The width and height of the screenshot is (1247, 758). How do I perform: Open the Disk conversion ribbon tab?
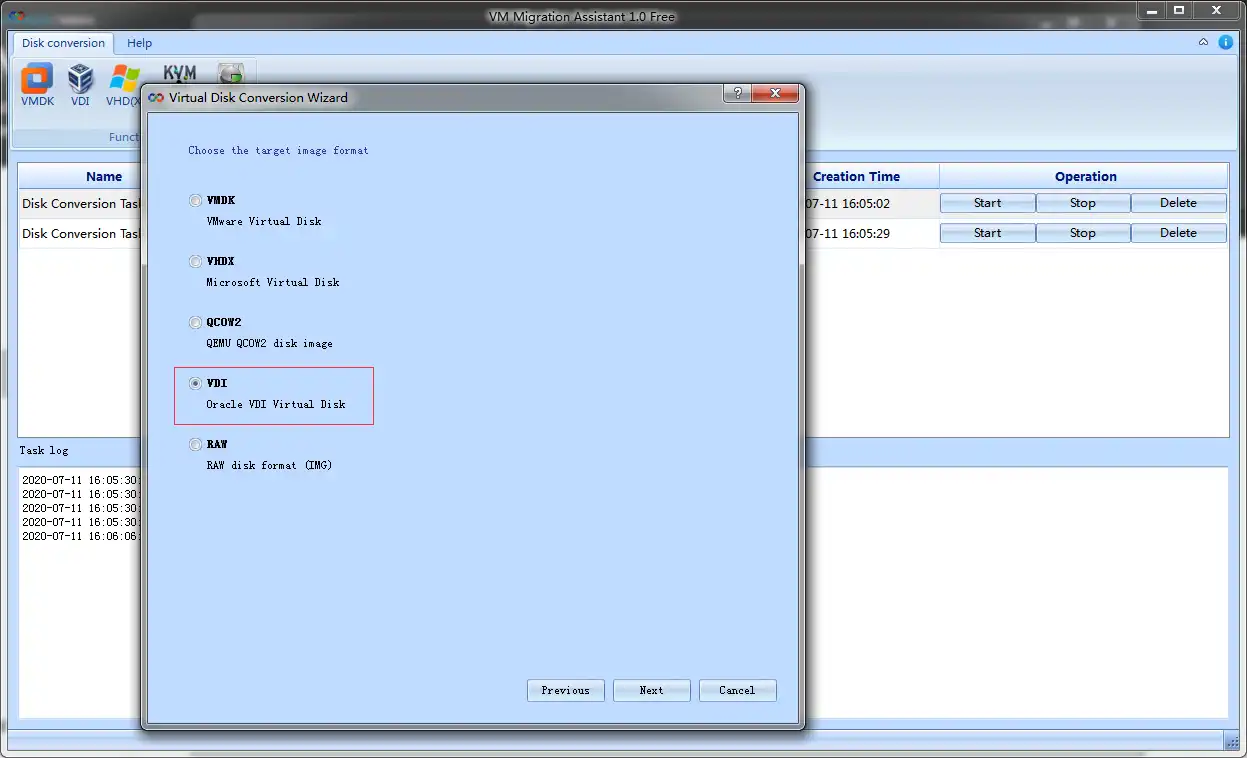[x=63, y=43]
